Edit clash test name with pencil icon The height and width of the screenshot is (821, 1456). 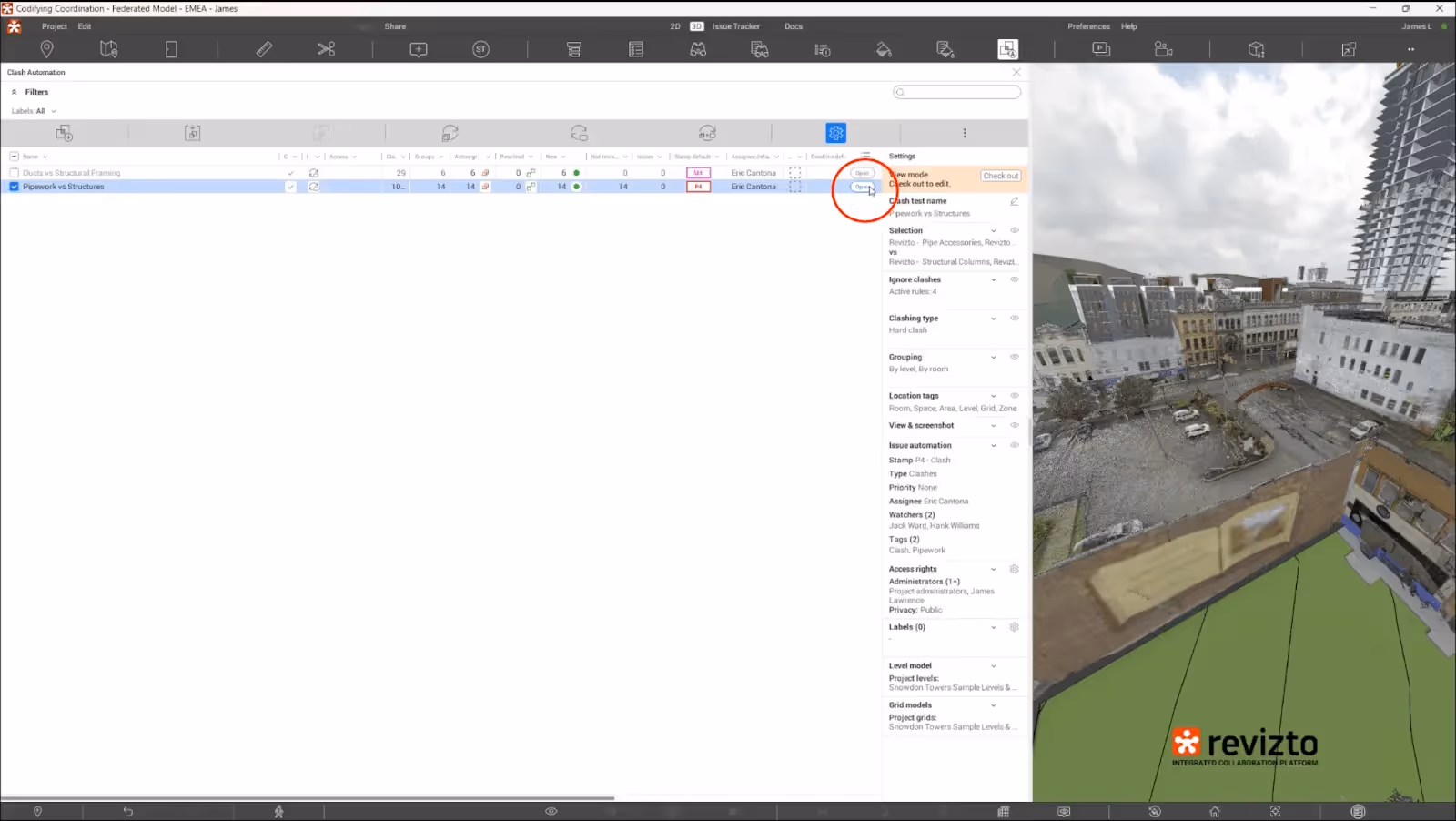pos(1014,201)
